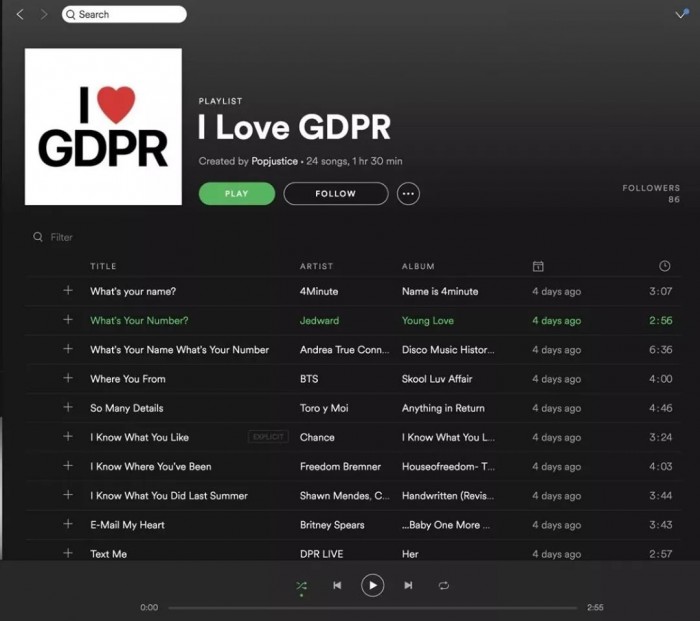Open album Name is 4minute

click(440, 292)
